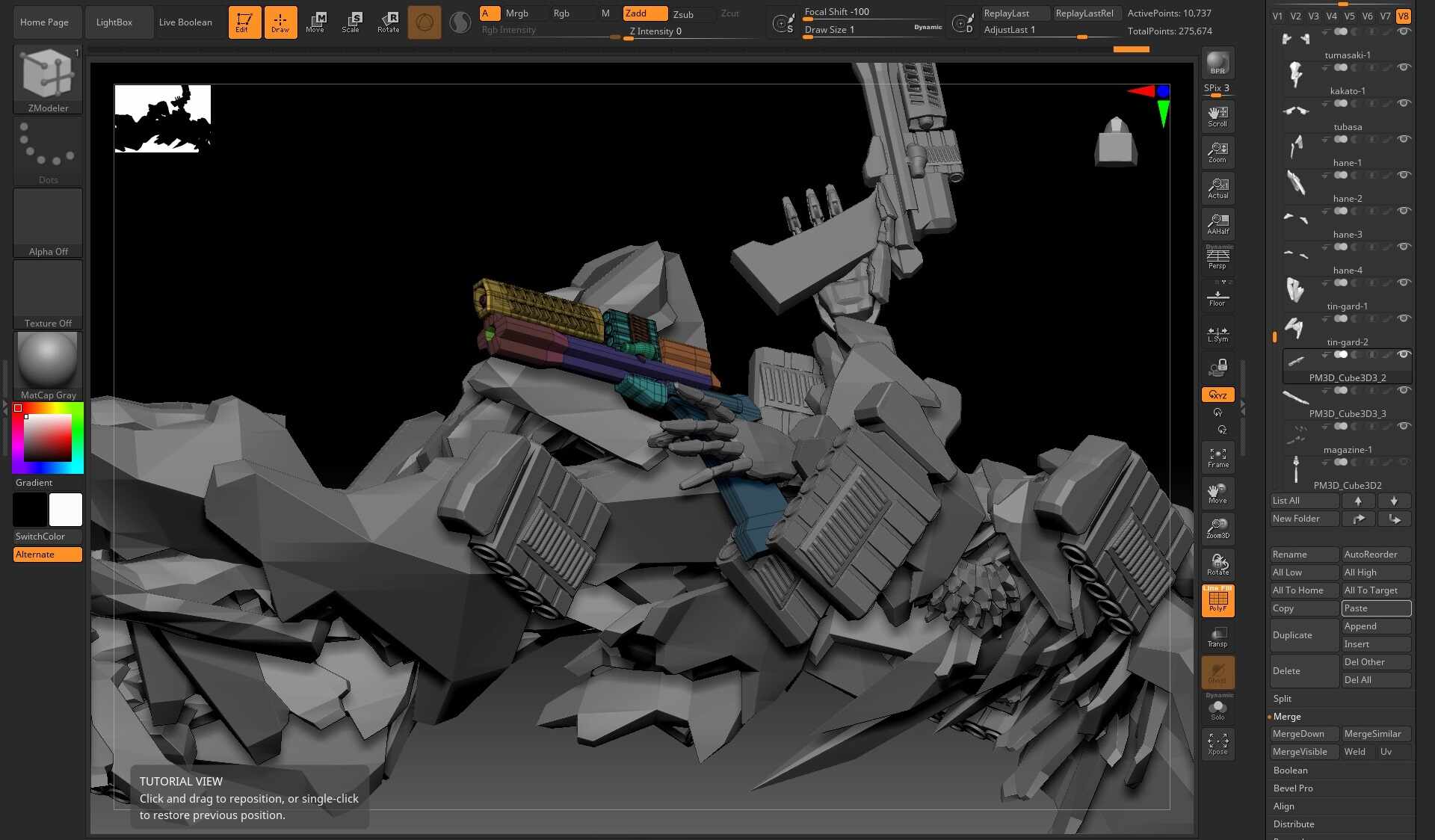Activate the Move transform tool
Image resolution: width=1435 pixels, height=840 pixels.
(x=315, y=22)
